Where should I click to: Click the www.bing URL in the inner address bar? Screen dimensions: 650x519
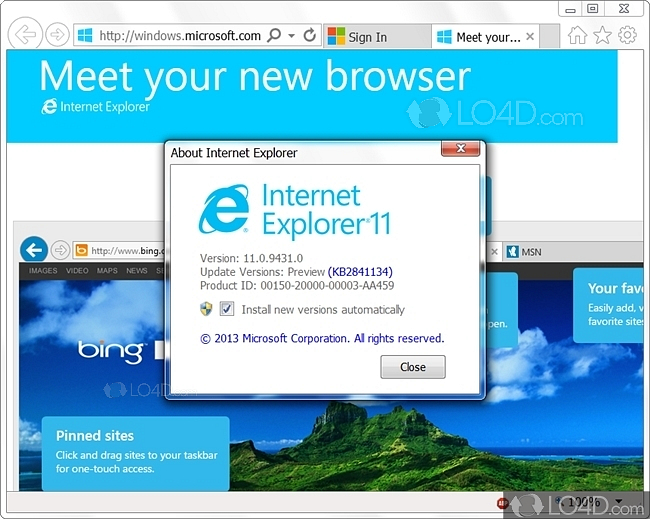point(128,251)
